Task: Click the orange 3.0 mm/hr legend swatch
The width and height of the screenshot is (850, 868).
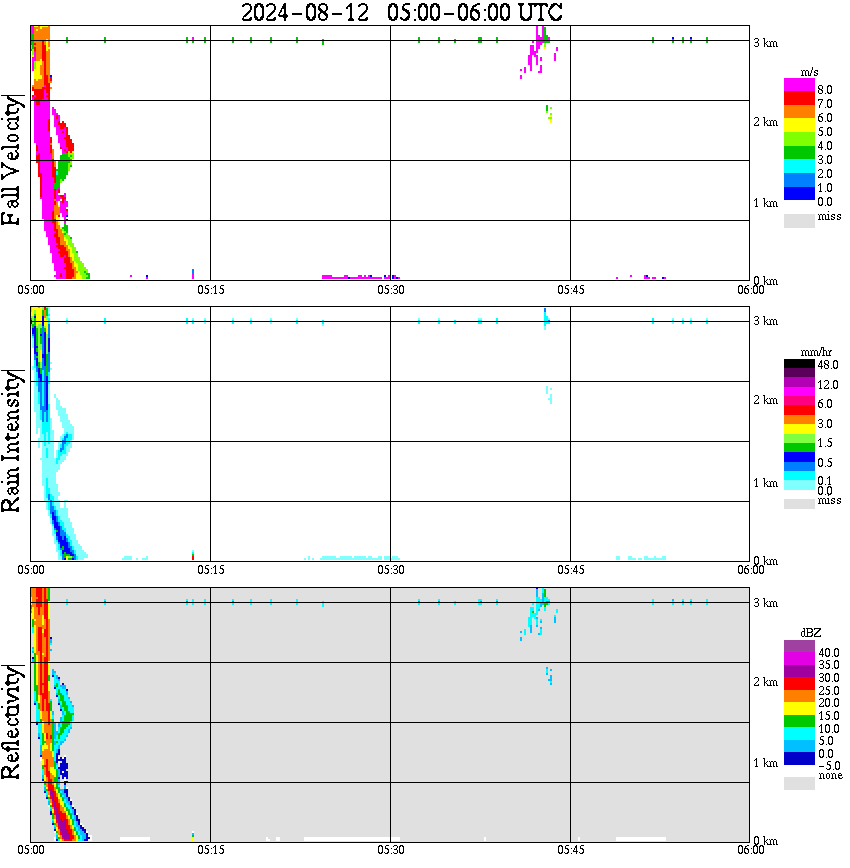Action: [x=799, y=420]
